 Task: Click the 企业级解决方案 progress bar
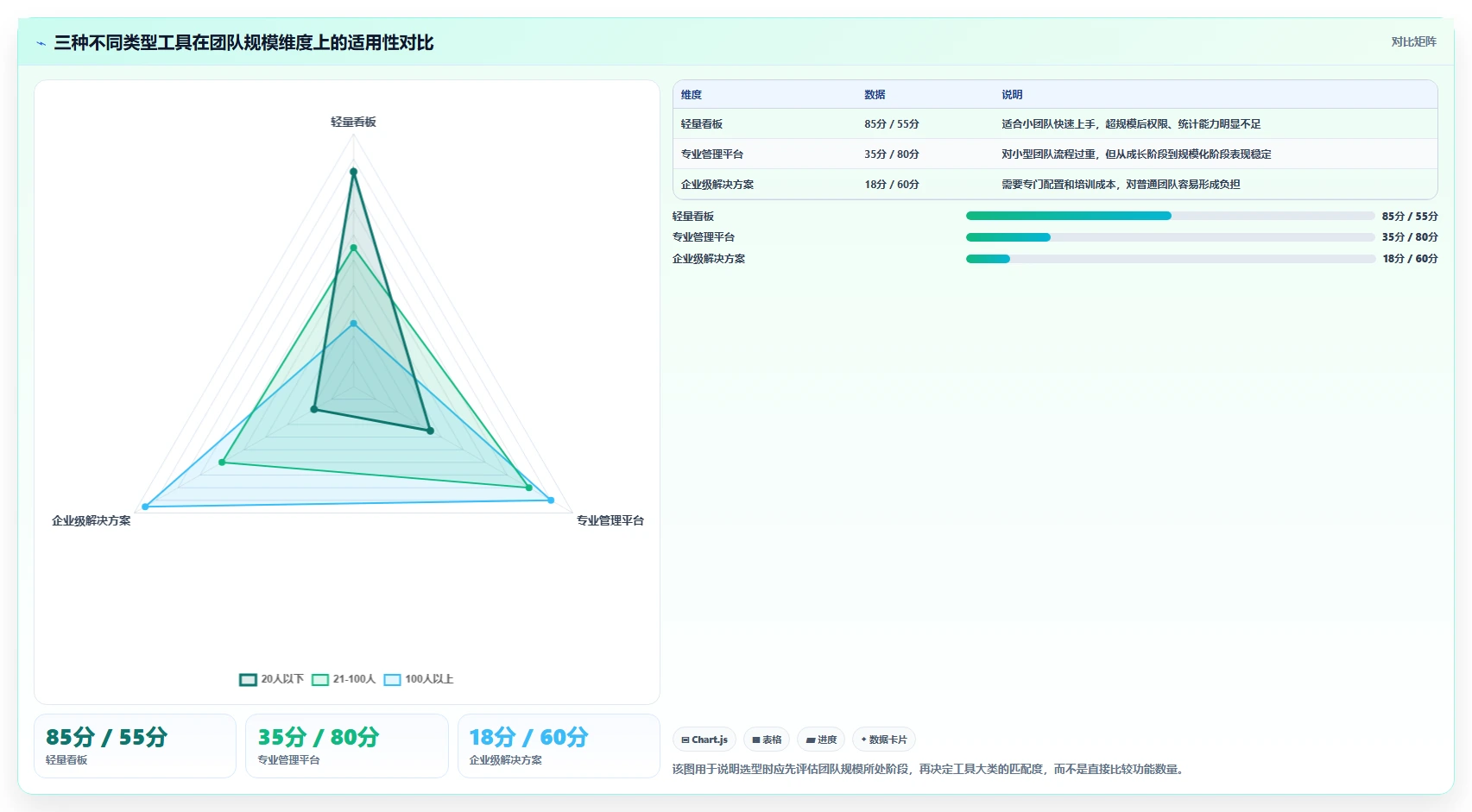(1170, 259)
